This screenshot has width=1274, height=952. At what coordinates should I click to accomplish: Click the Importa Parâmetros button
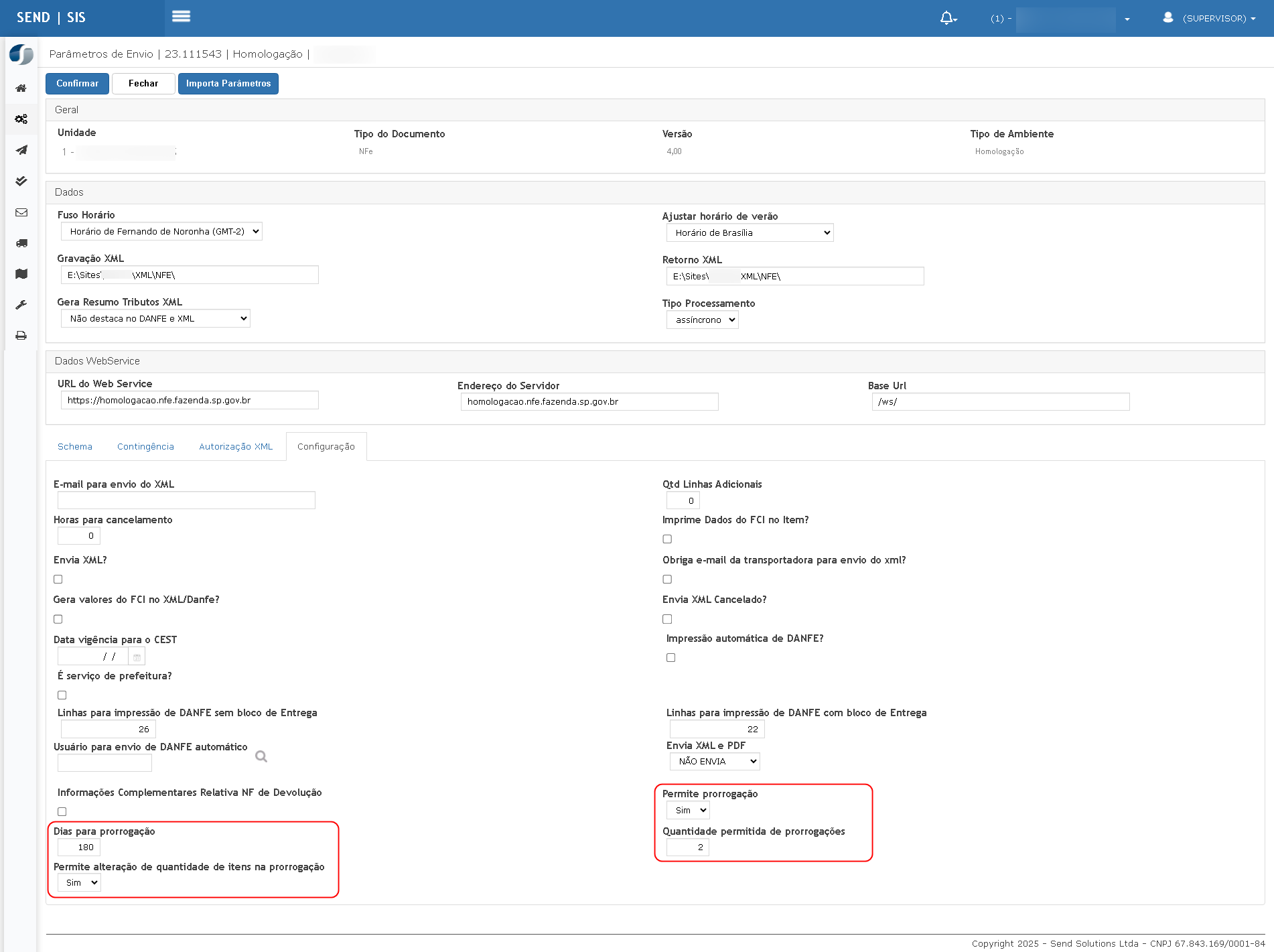pos(228,84)
